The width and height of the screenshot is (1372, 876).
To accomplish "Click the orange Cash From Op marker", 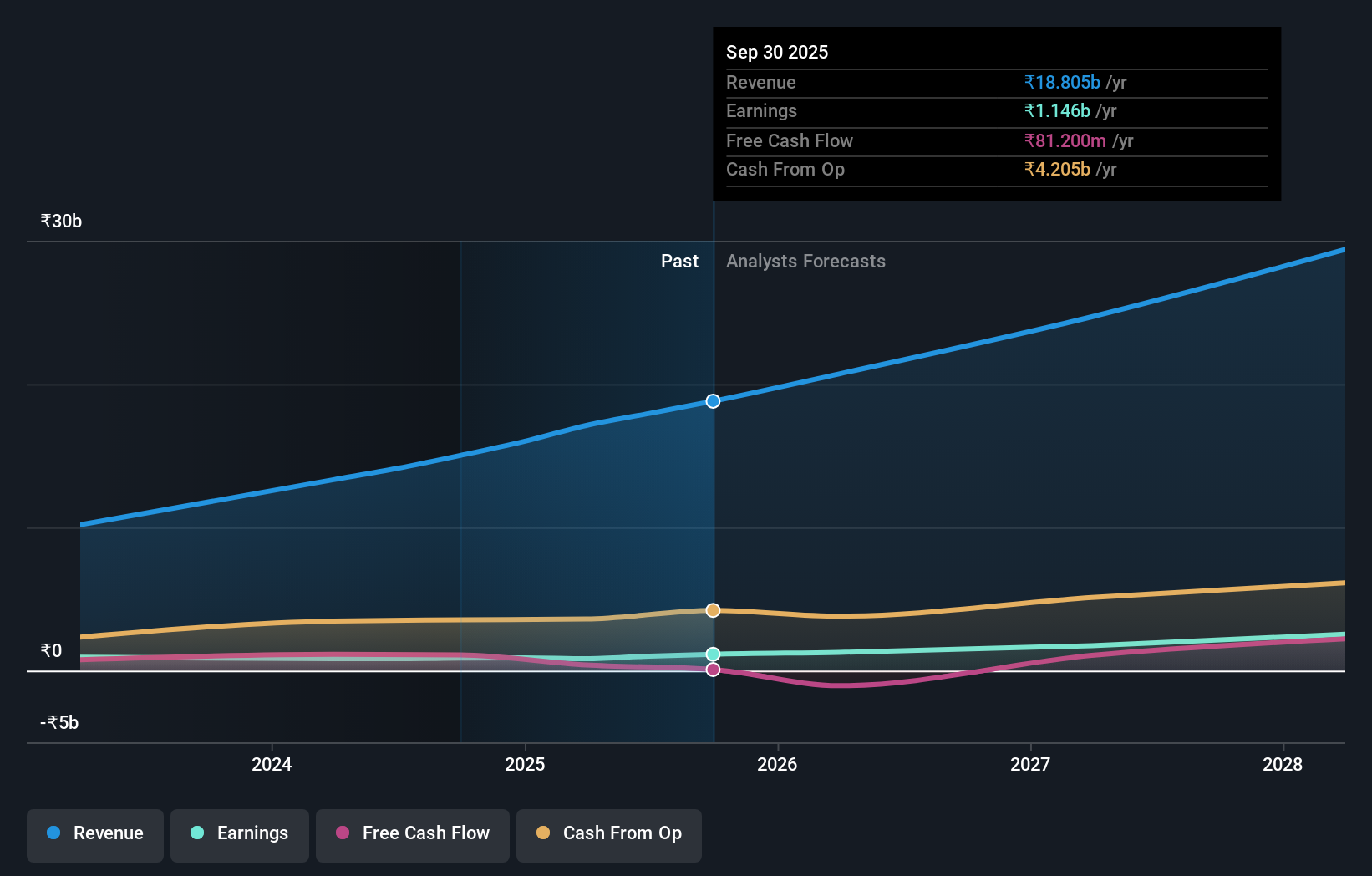I will coord(712,609).
